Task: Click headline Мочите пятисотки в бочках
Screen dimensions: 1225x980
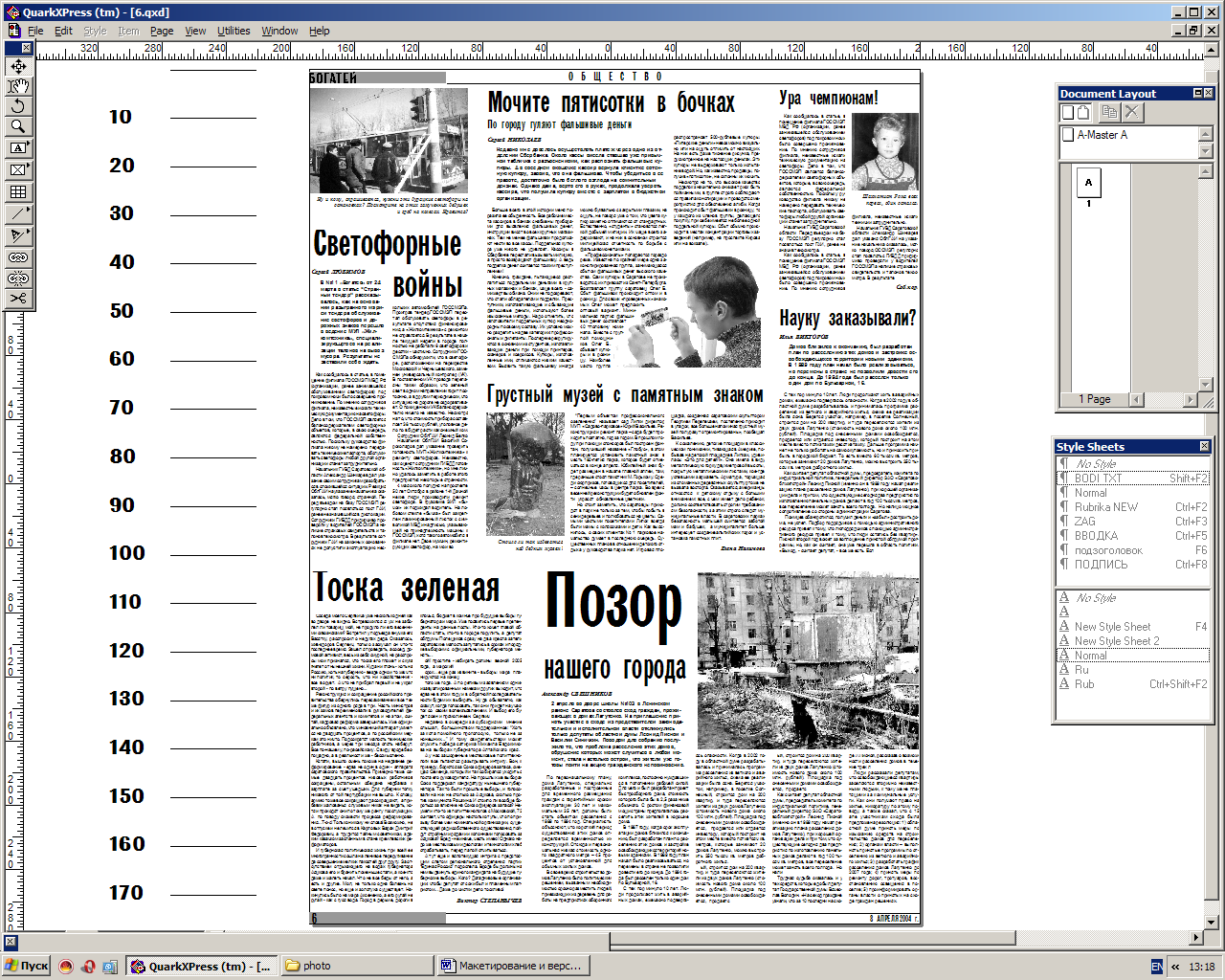Action: 611,103
